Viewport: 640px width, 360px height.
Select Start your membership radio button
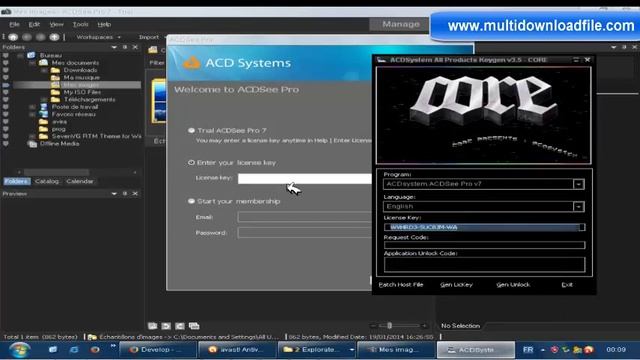pyautogui.click(x=191, y=201)
